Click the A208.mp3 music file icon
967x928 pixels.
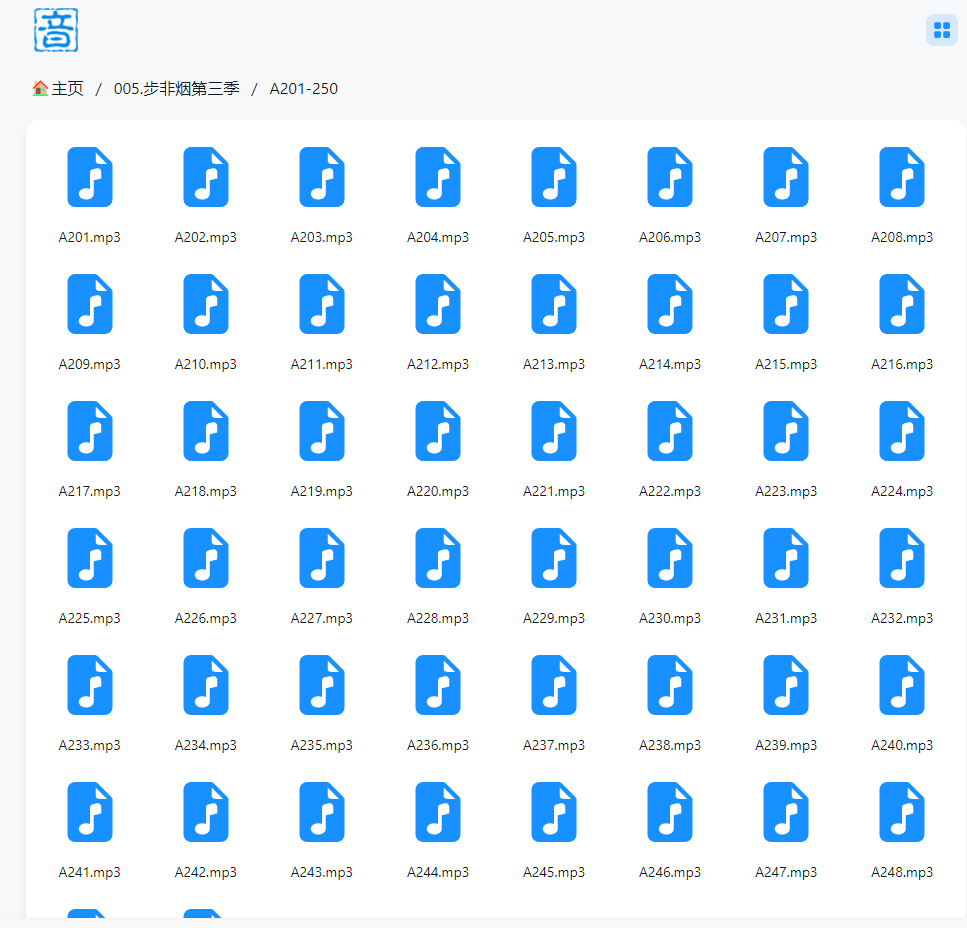[902, 177]
